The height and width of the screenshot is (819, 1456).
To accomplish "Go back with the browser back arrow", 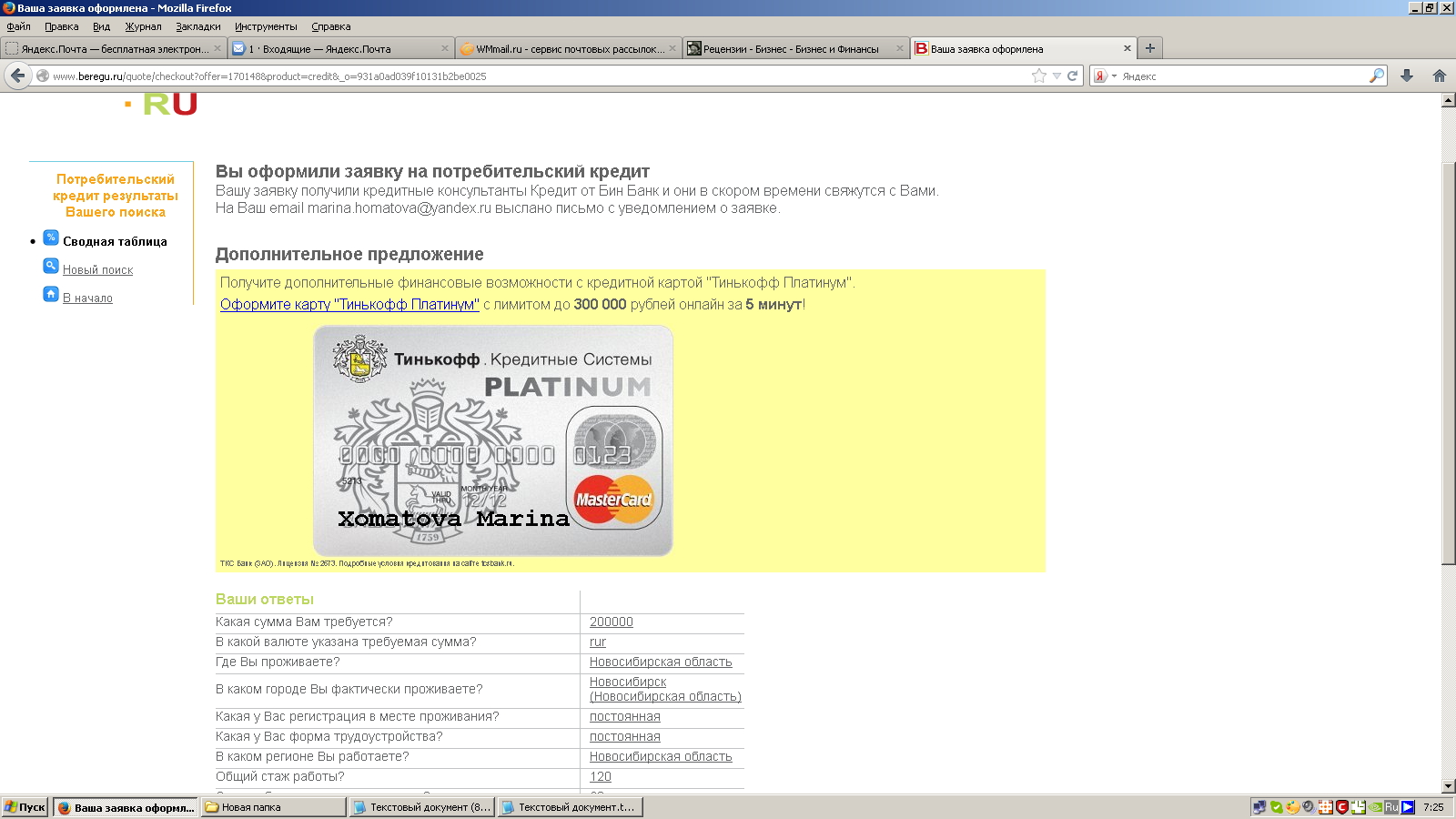I will point(17,76).
